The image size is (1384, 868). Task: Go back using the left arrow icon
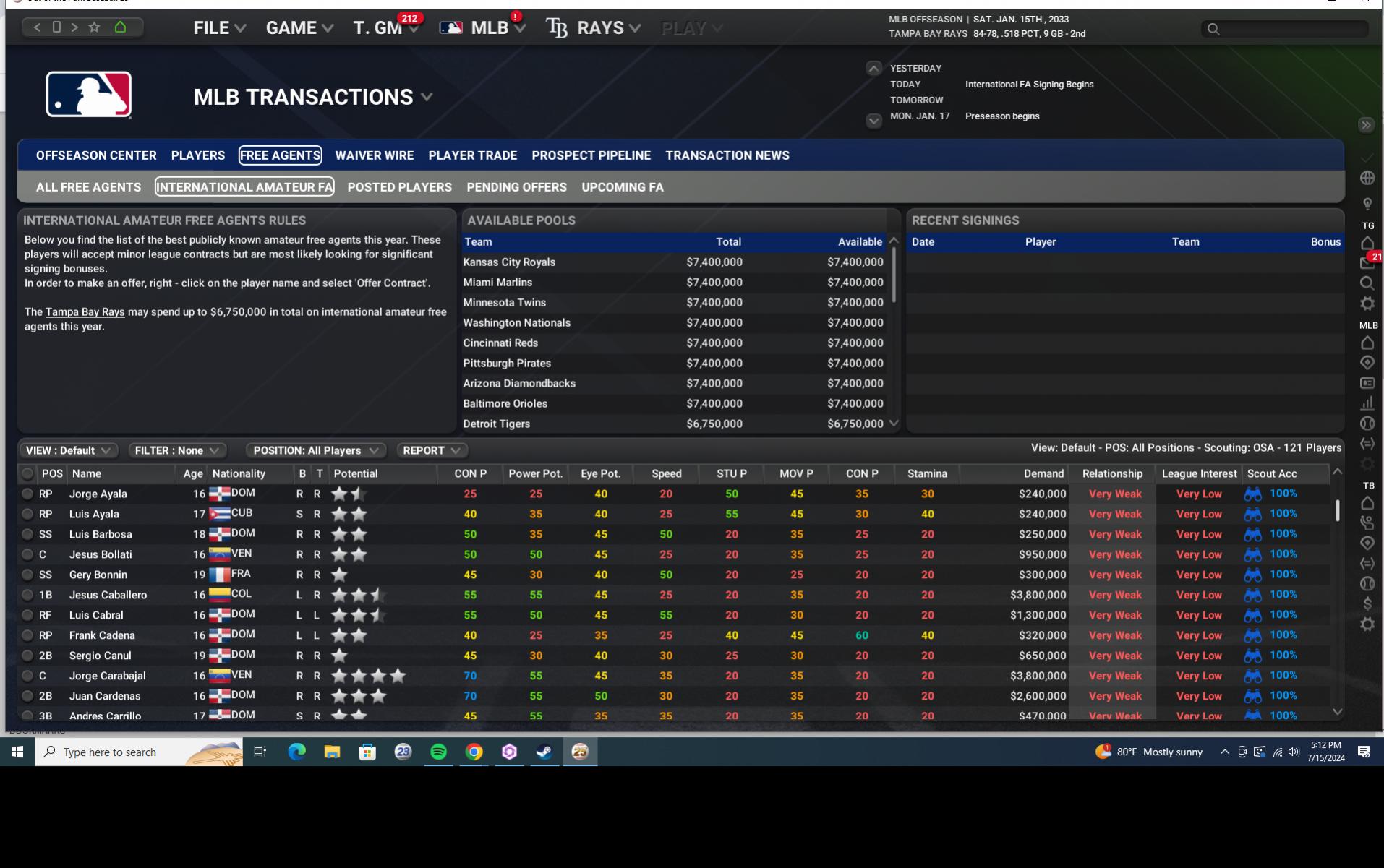(38, 27)
